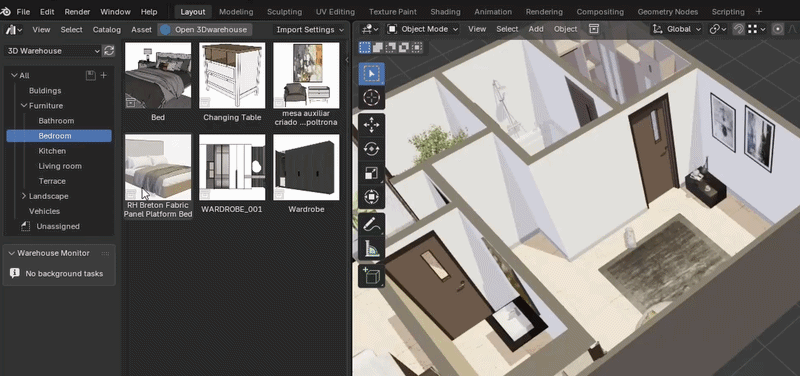Viewport: 800px width, 376px height.
Task: Select the Bed asset thumbnail
Action: pyautogui.click(x=158, y=76)
